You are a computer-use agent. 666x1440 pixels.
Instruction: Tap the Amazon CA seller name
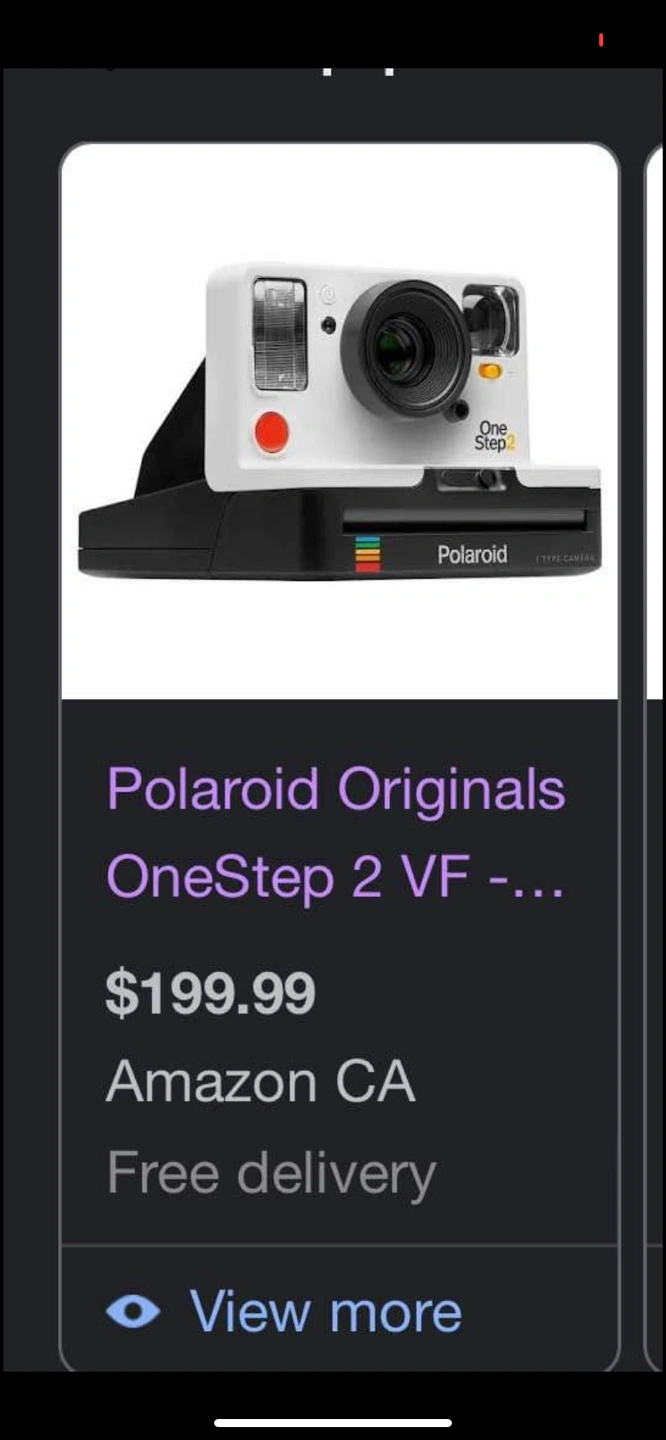260,1082
